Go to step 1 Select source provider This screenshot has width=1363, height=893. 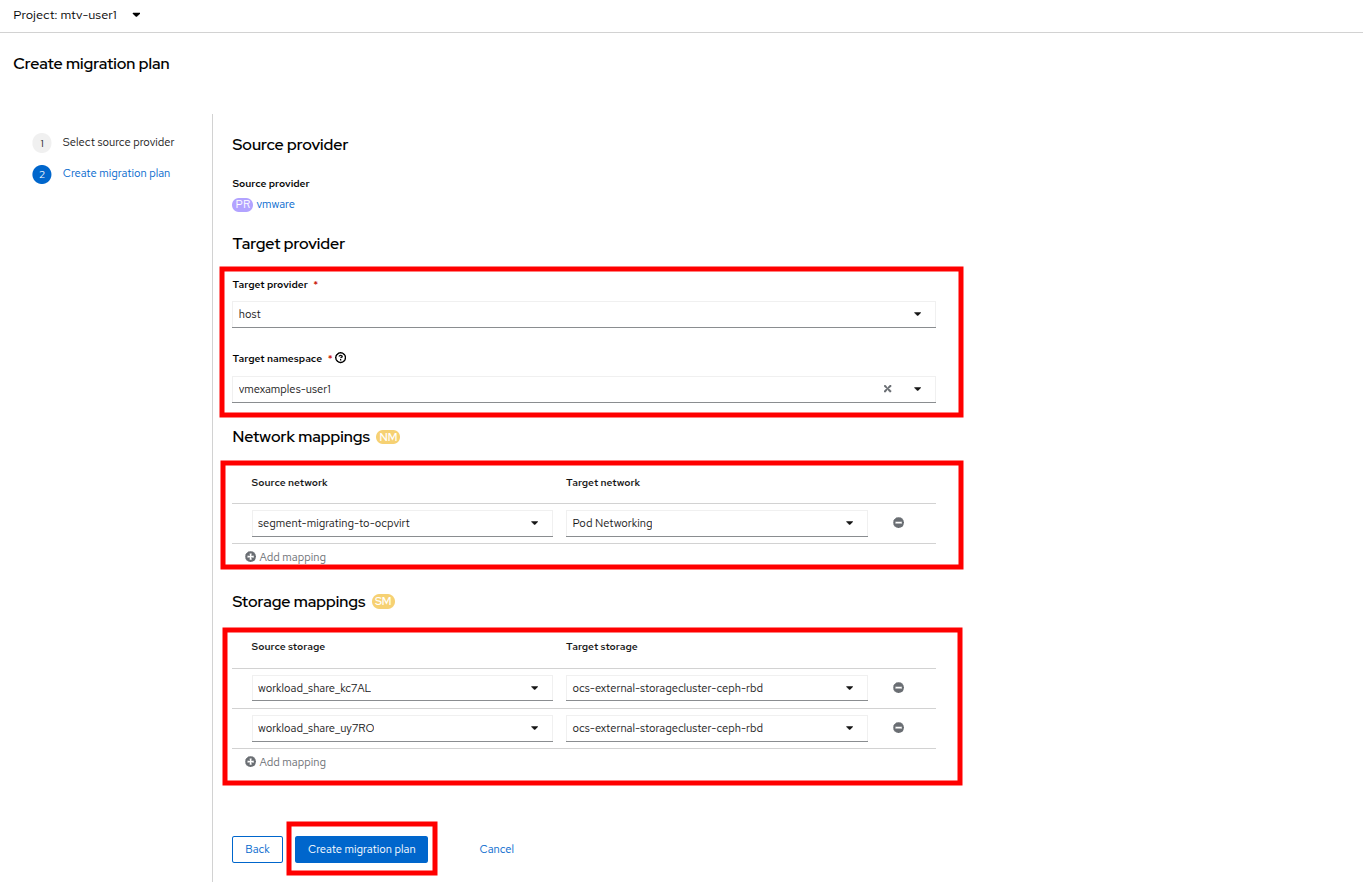coord(118,142)
